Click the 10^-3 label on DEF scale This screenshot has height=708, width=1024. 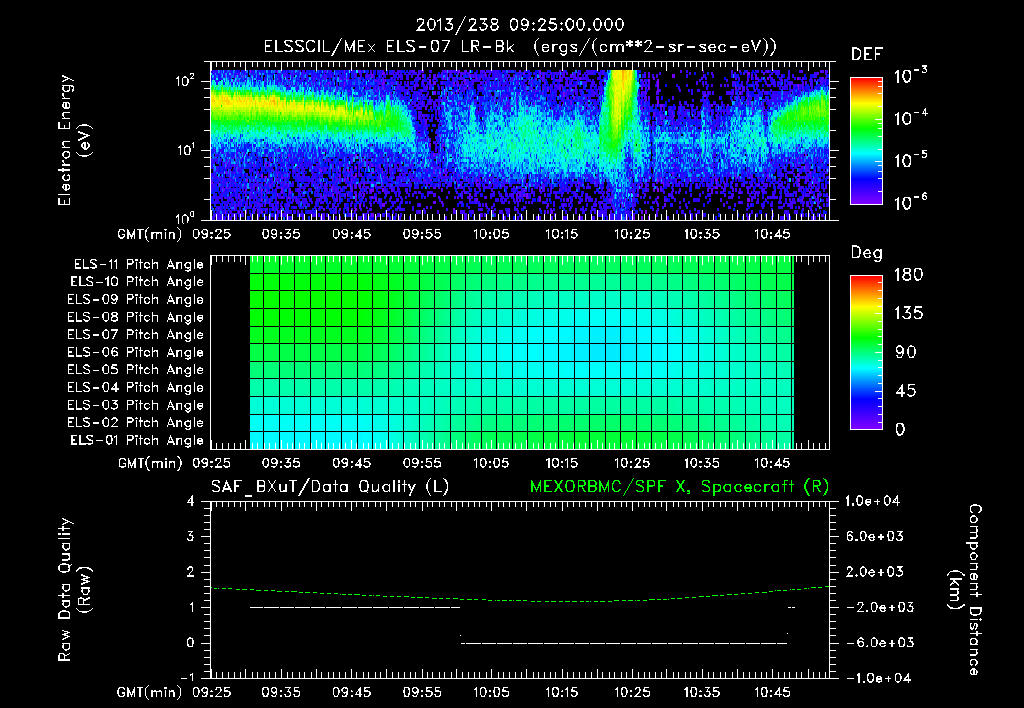[x=910, y=76]
